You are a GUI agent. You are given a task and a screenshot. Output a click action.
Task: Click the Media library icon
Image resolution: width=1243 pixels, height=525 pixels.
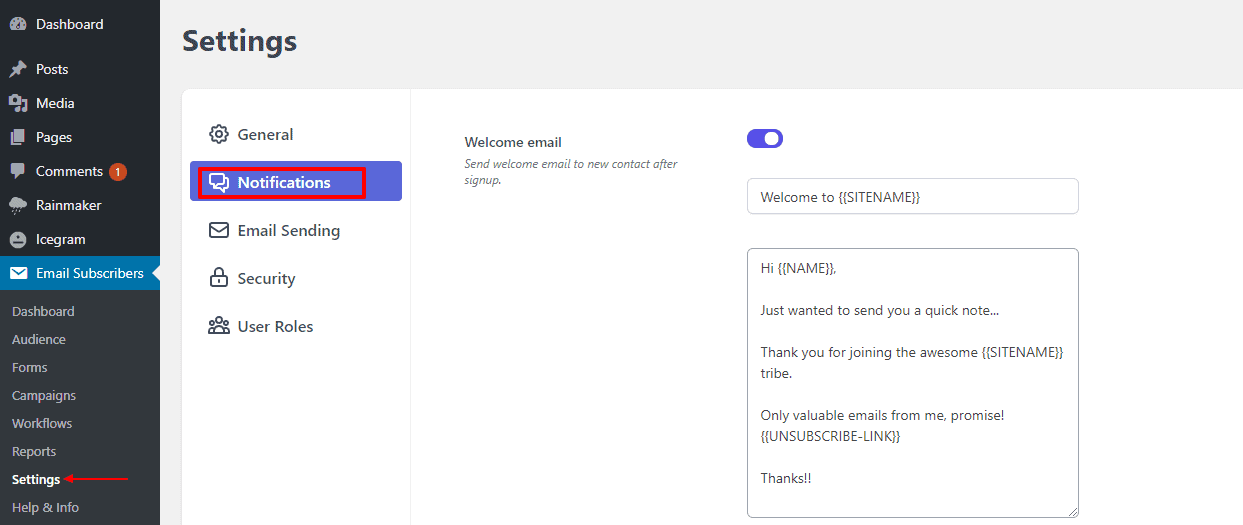coord(18,103)
